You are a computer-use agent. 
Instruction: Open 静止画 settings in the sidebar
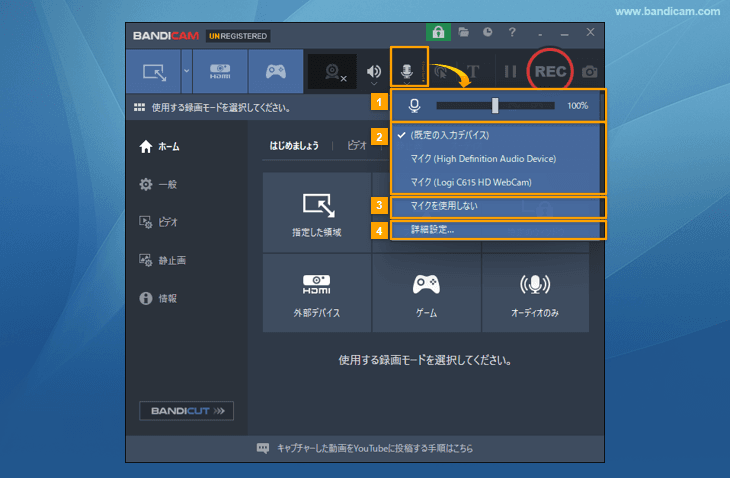pos(162,260)
